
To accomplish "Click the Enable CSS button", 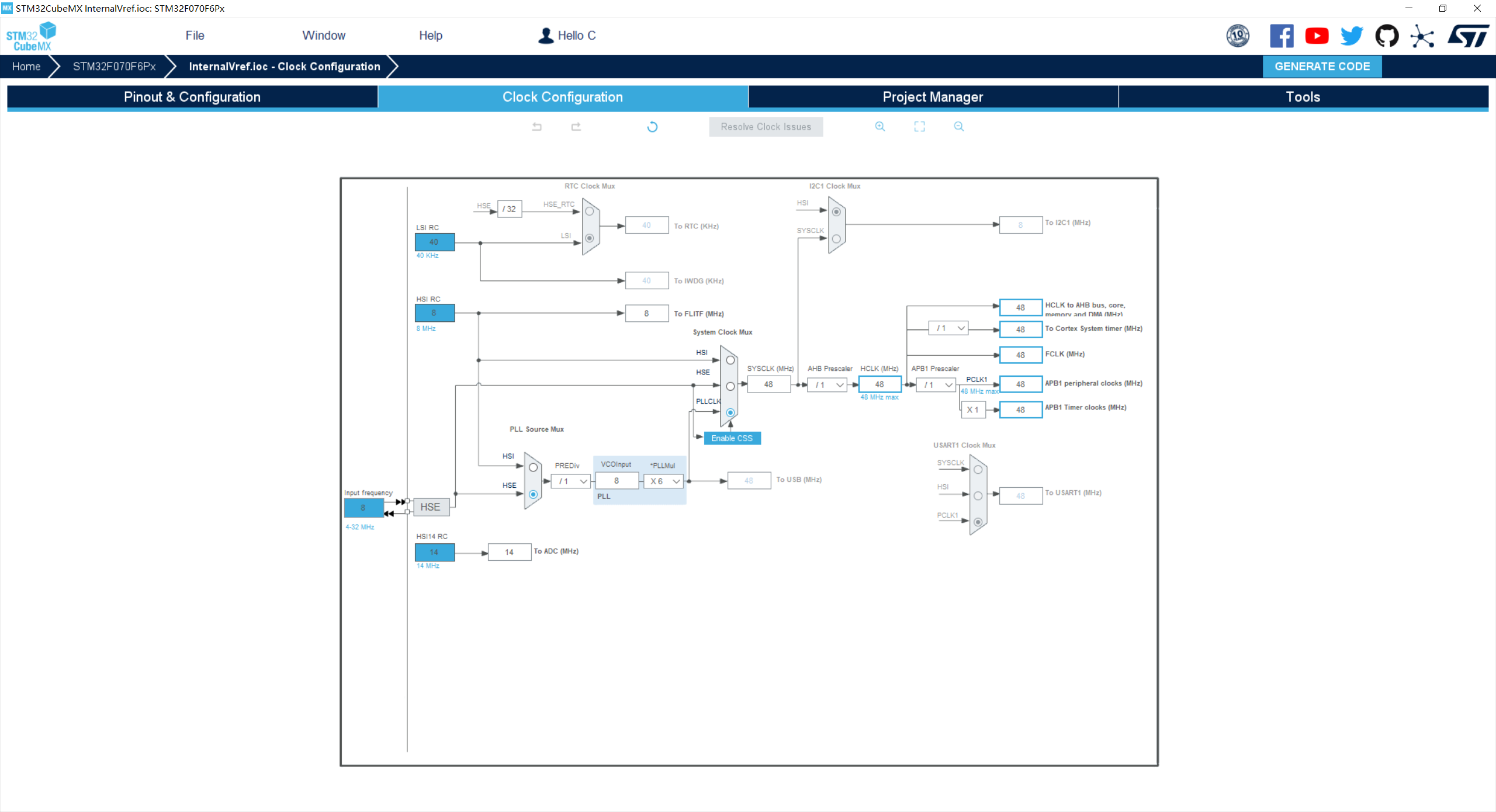I will click(x=732, y=438).
